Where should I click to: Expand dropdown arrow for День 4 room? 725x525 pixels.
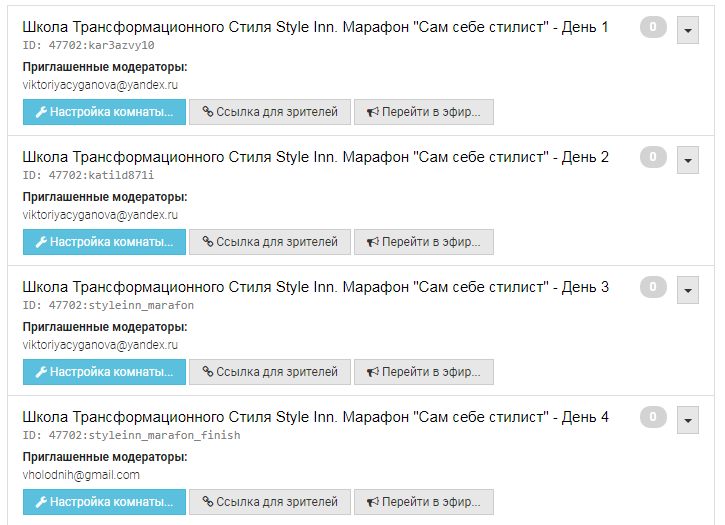point(687,420)
